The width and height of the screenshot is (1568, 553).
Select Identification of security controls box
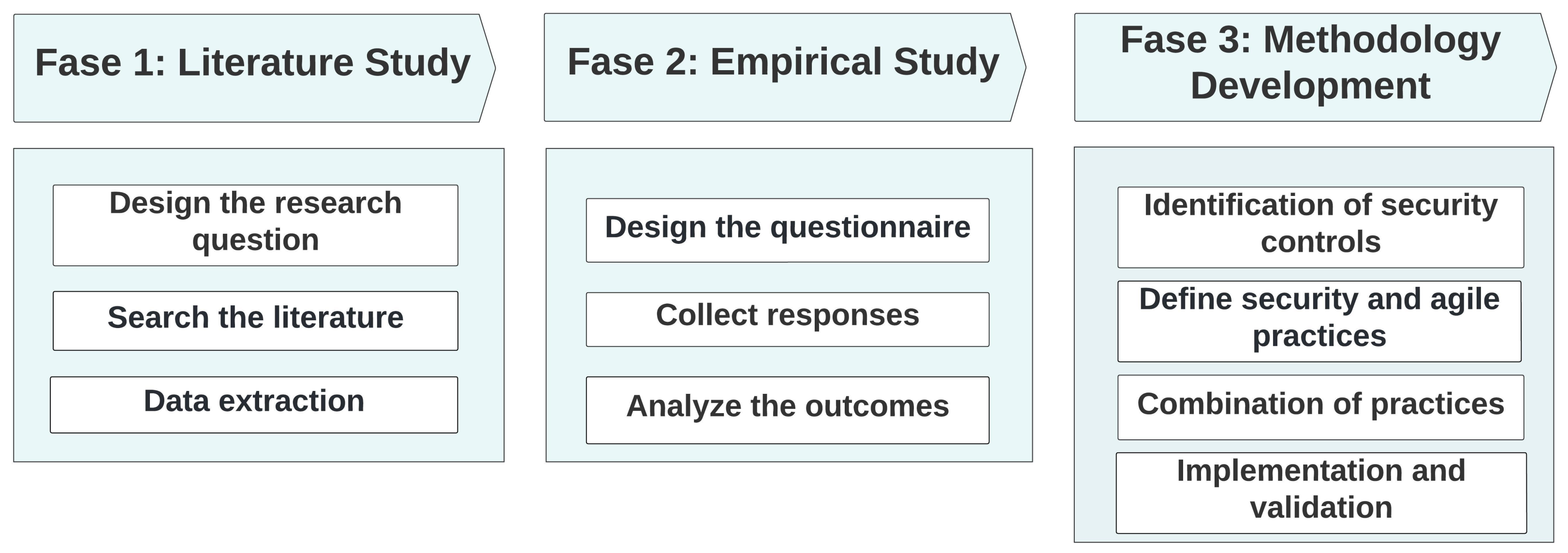point(1320,226)
